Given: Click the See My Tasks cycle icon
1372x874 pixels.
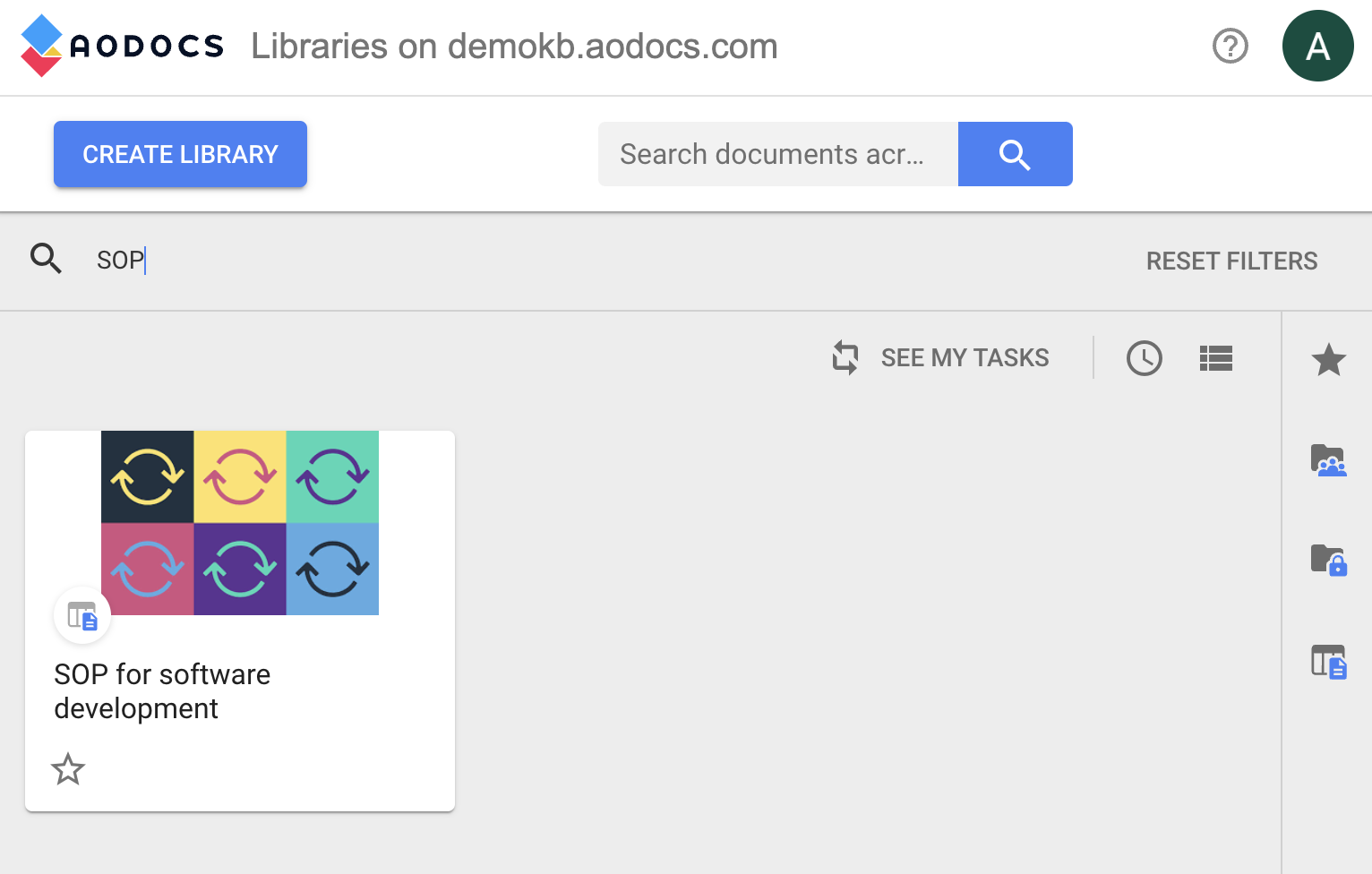Looking at the screenshot, I should pyautogui.click(x=845, y=357).
